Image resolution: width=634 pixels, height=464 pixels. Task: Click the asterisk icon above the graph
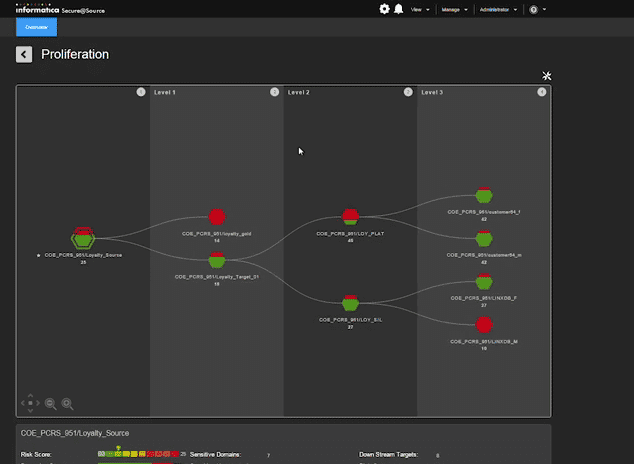(x=547, y=76)
